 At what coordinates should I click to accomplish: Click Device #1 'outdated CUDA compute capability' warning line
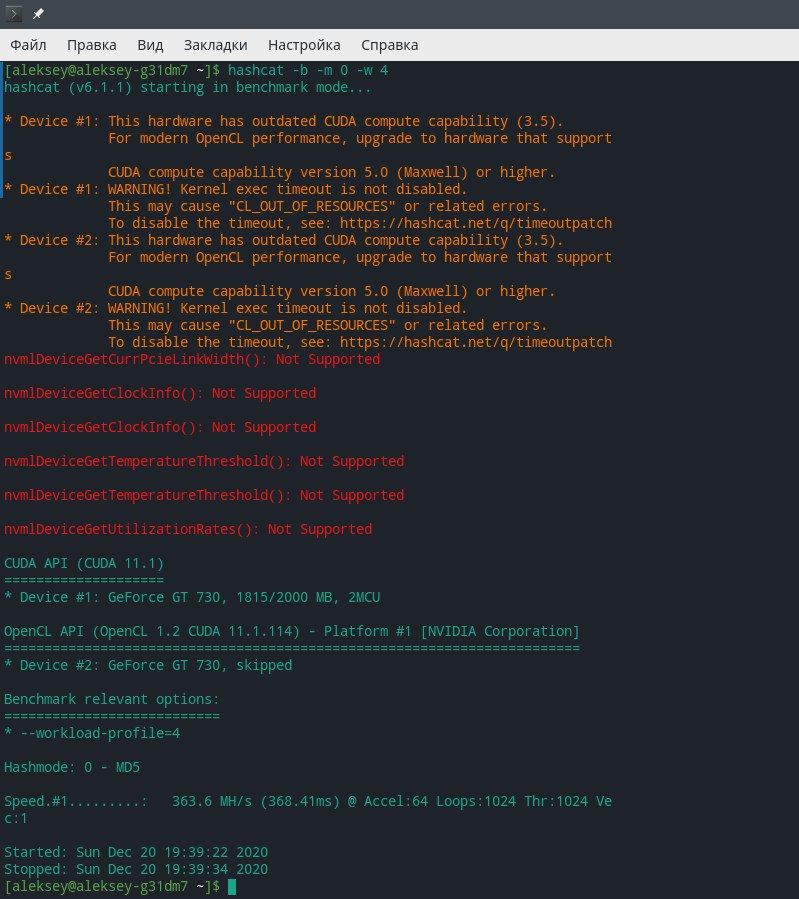(284, 121)
